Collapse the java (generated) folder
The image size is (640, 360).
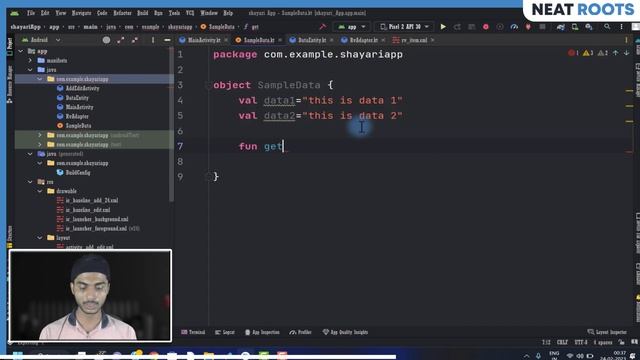30,154
